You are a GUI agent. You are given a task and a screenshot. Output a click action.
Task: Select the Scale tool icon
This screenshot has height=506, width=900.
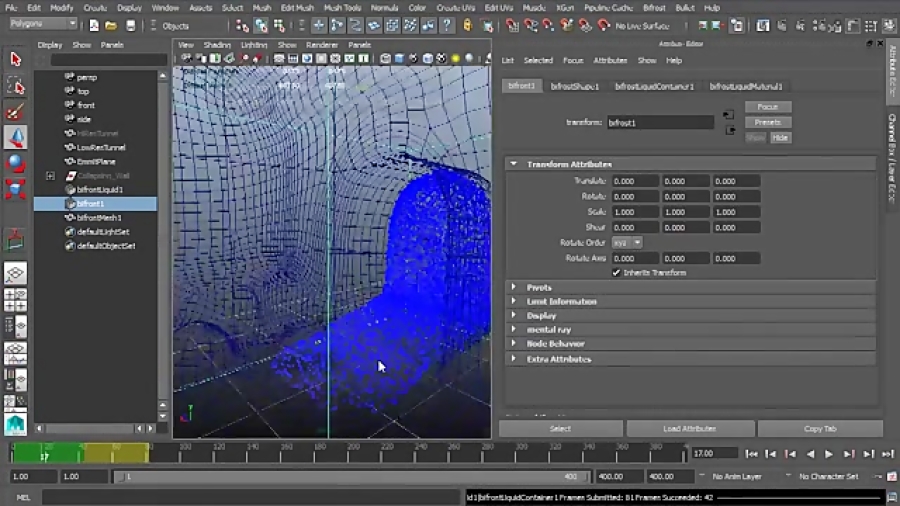click(15, 189)
